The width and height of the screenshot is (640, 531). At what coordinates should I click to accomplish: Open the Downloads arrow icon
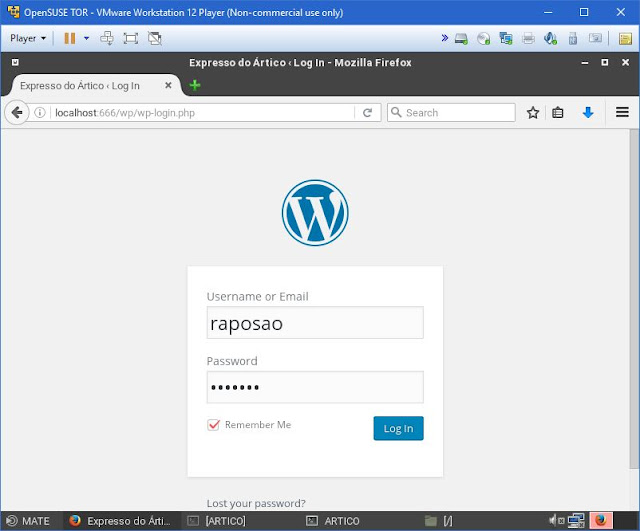588,113
